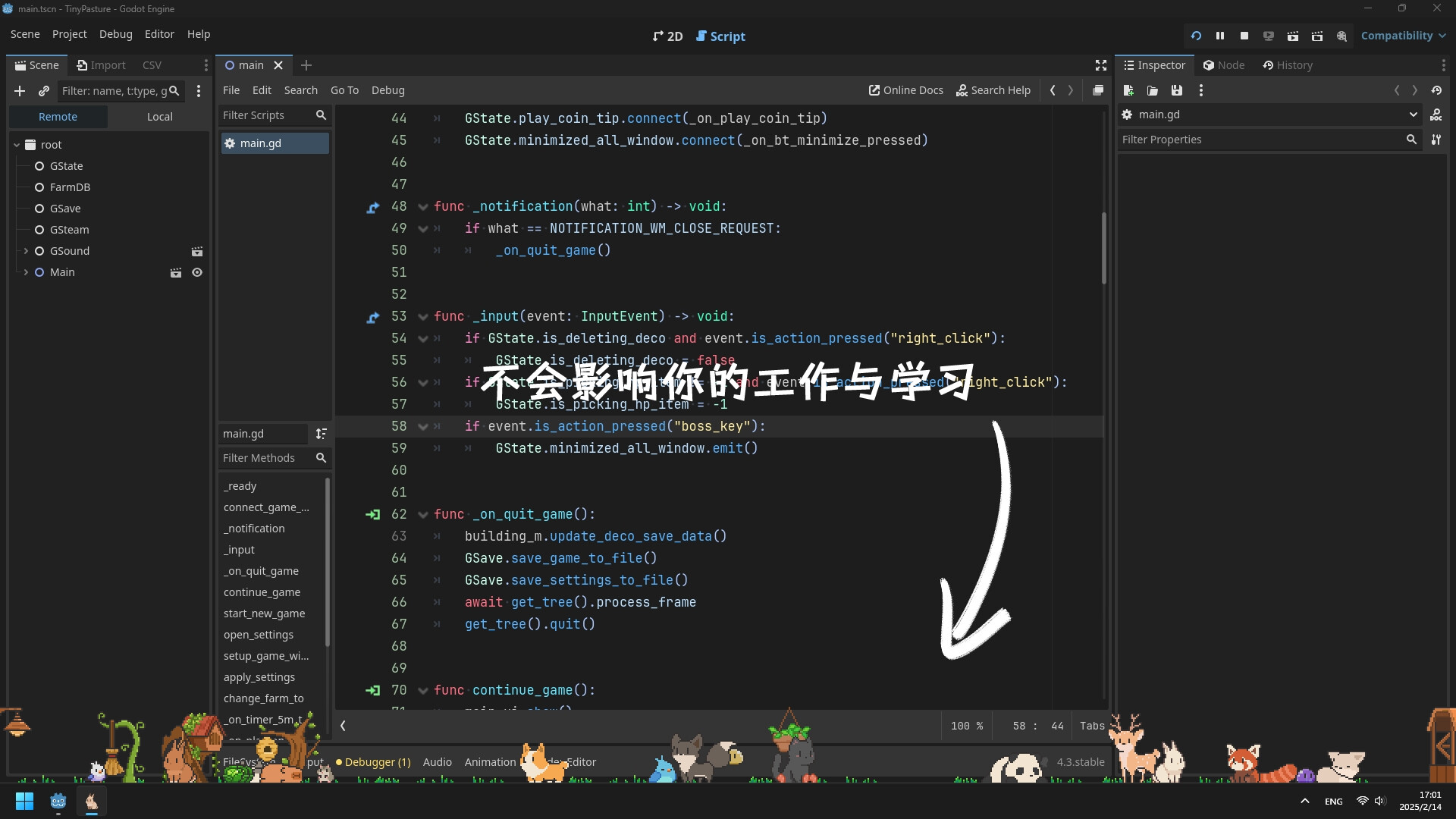
Task: Click Online Docs button
Action: tap(904, 90)
